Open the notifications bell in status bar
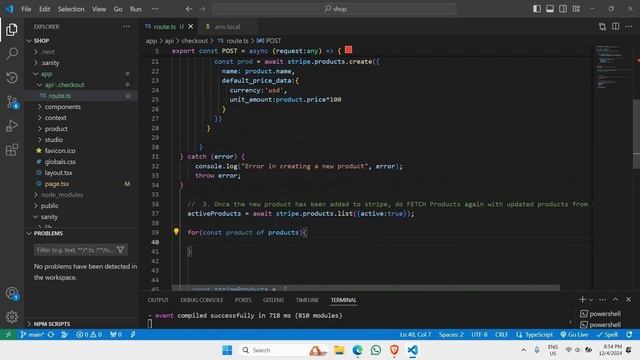 (x=629, y=334)
